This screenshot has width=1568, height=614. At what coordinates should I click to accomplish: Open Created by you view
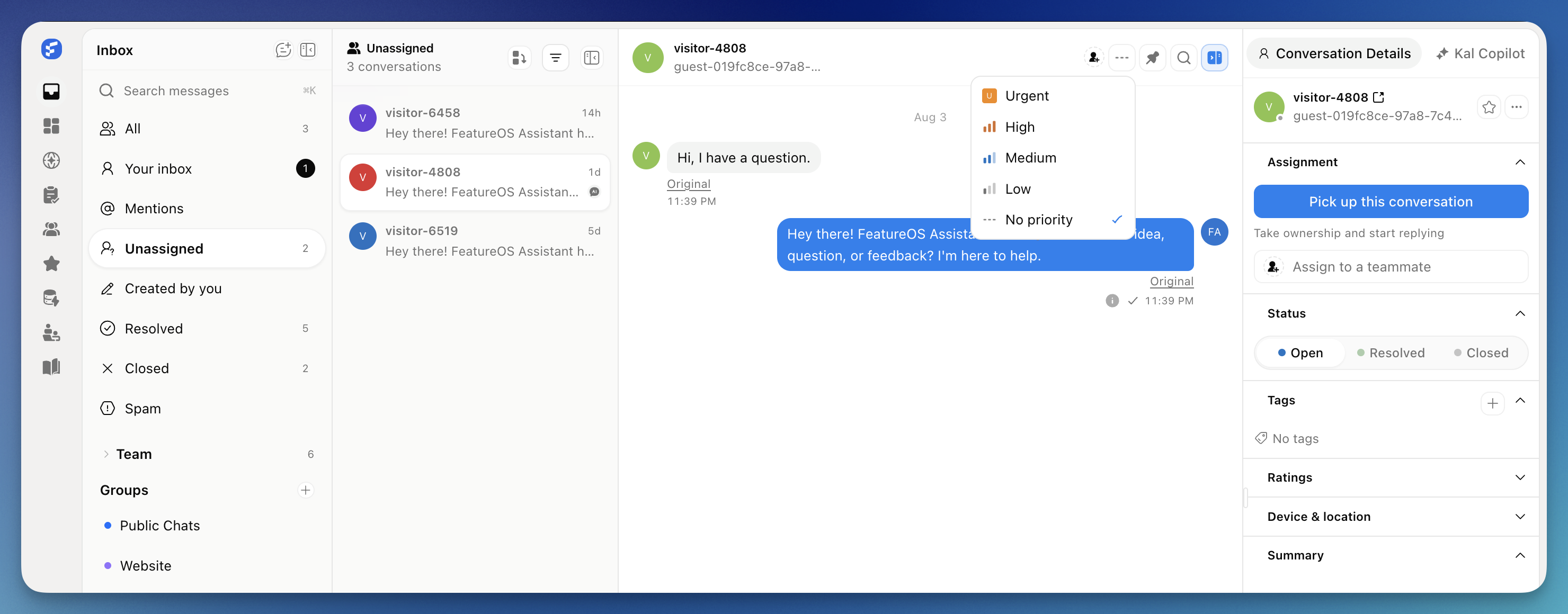(207, 289)
